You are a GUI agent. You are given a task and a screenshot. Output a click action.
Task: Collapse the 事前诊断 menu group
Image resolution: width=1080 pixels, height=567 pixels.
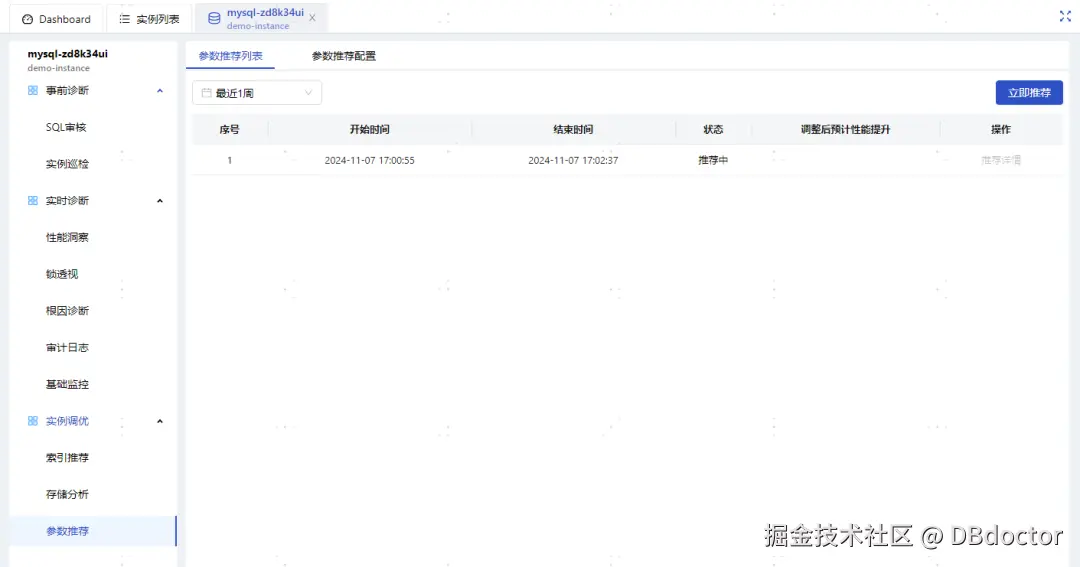pos(160,90)
